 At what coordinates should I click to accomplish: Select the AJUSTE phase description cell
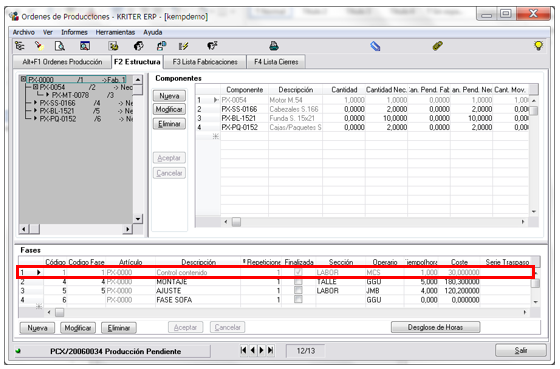(198, 290)
